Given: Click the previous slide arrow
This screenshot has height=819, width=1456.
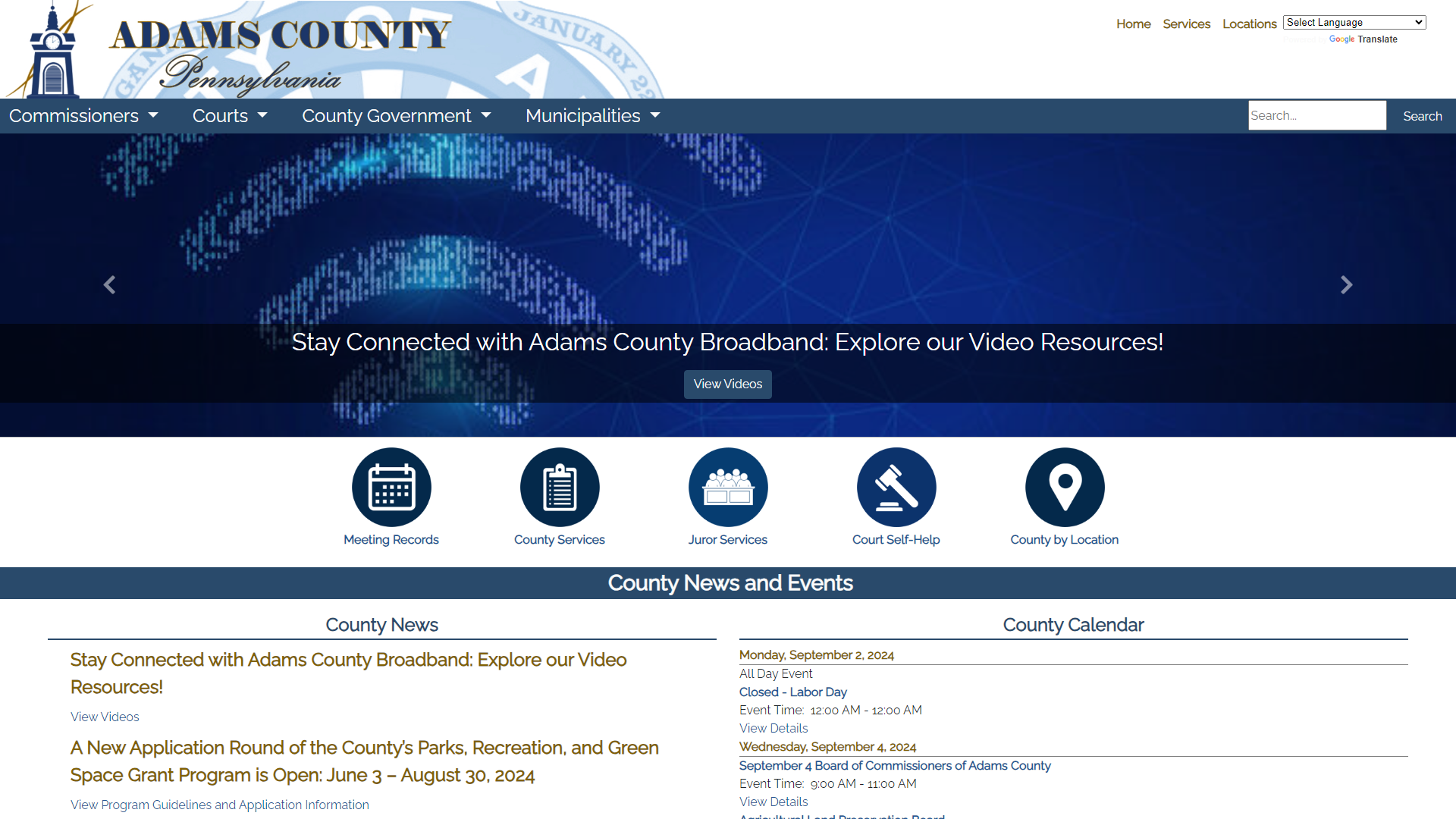Looking at the screenshot, I should click(x=110, y=285).
